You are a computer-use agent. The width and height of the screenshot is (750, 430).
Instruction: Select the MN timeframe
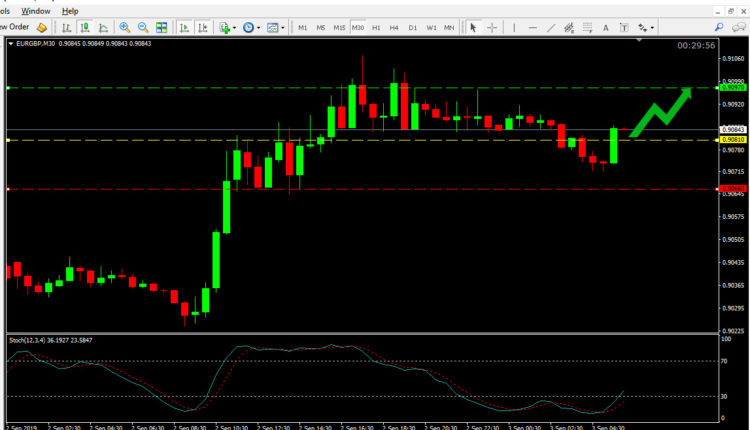pos(449,28)
